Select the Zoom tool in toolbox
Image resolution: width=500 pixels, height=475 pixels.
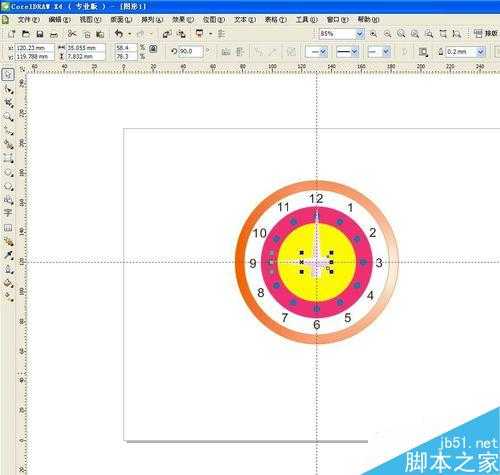click(x=8, y=116)
